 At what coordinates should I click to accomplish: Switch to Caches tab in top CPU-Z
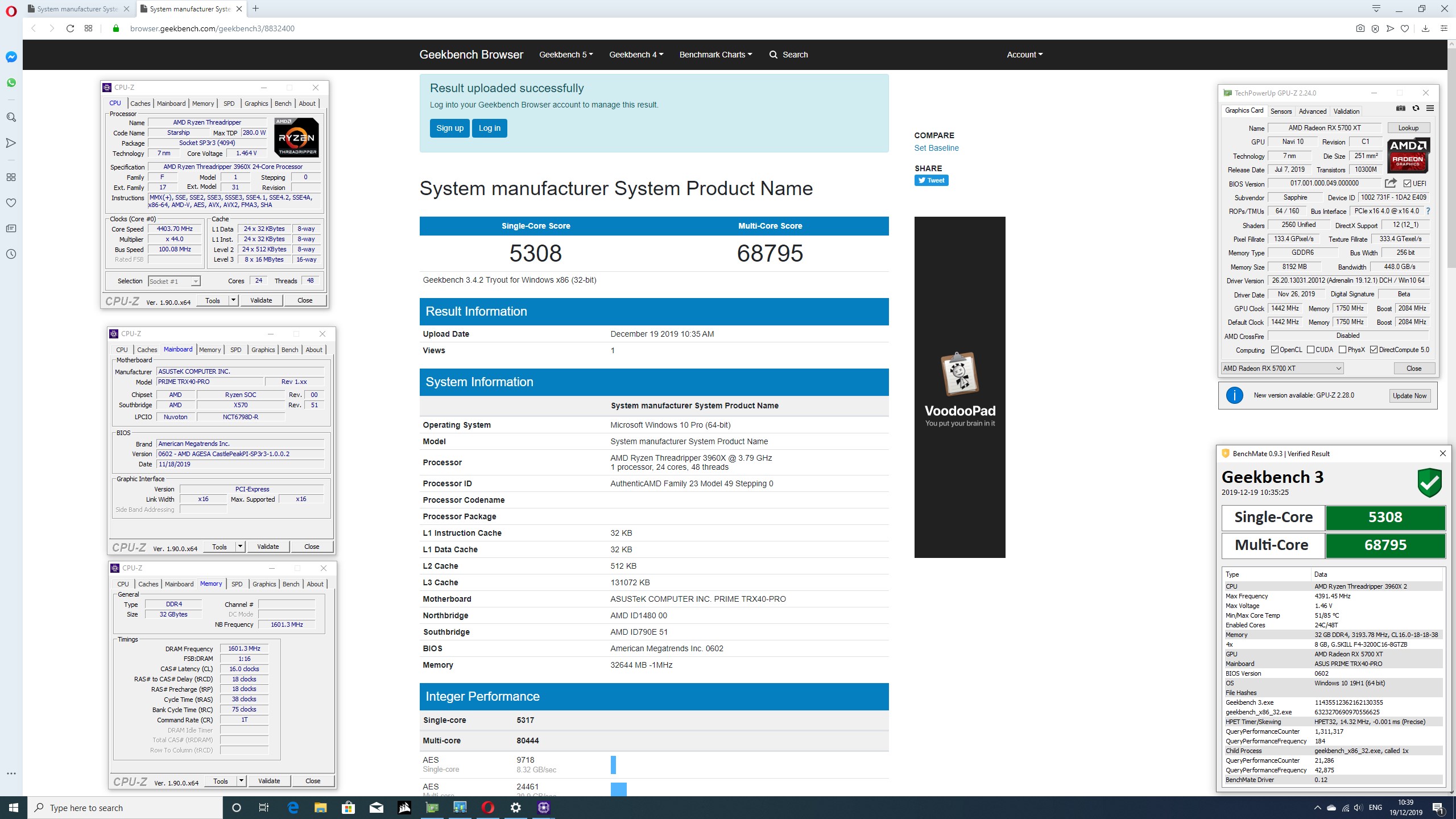pyautogui.click(x=140, y=104)
